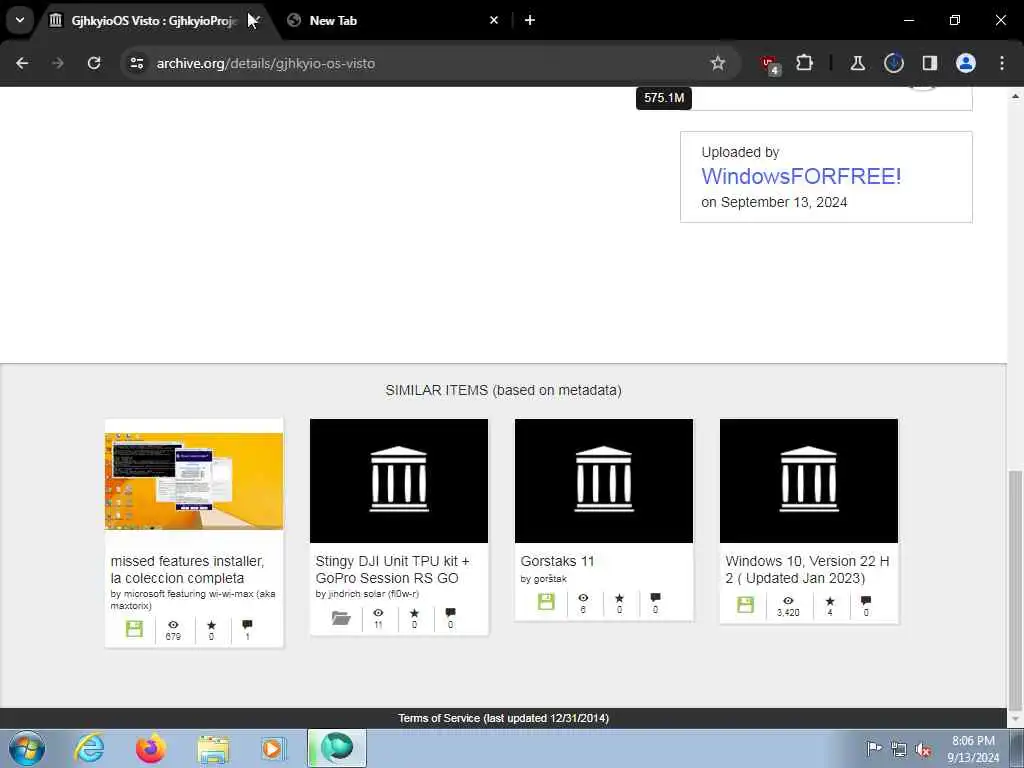Click reviews bubble on missed features card
The width and height of the screenshot is (1024, 768).
[247, 625]
